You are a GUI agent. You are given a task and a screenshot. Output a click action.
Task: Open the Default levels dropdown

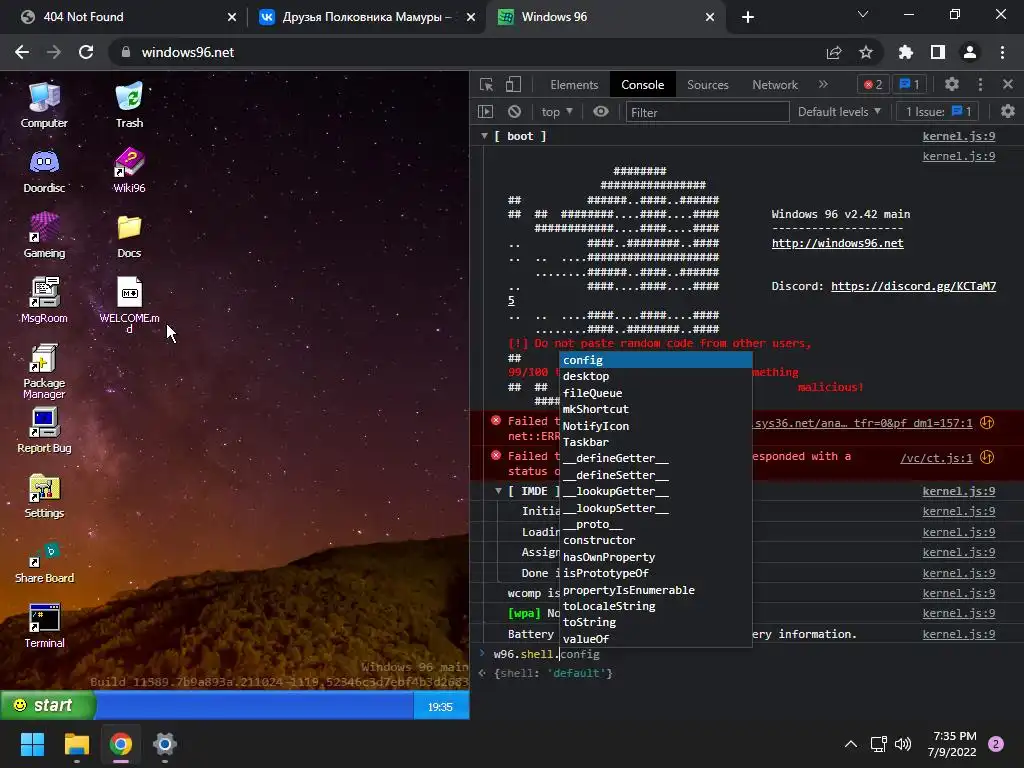coord(839,112)
